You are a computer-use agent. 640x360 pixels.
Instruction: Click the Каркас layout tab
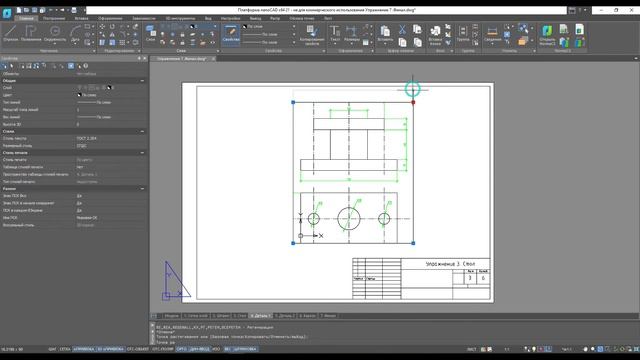click(x=307, y=316)
